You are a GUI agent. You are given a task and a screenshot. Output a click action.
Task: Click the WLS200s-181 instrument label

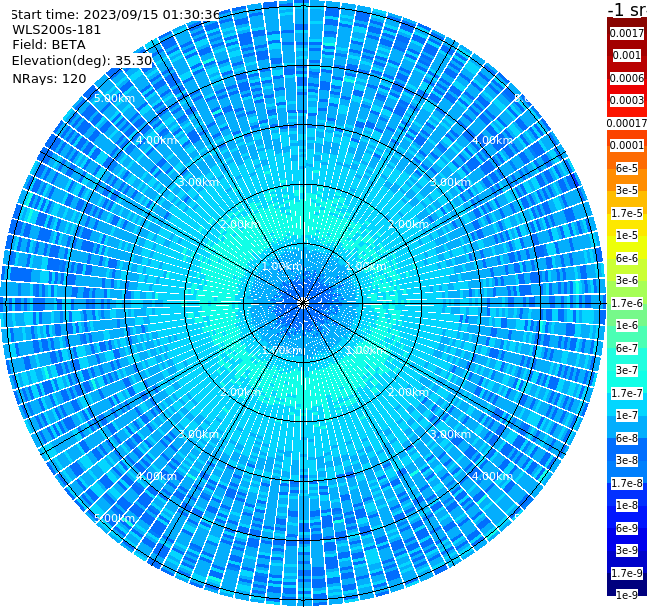(57, 30)
